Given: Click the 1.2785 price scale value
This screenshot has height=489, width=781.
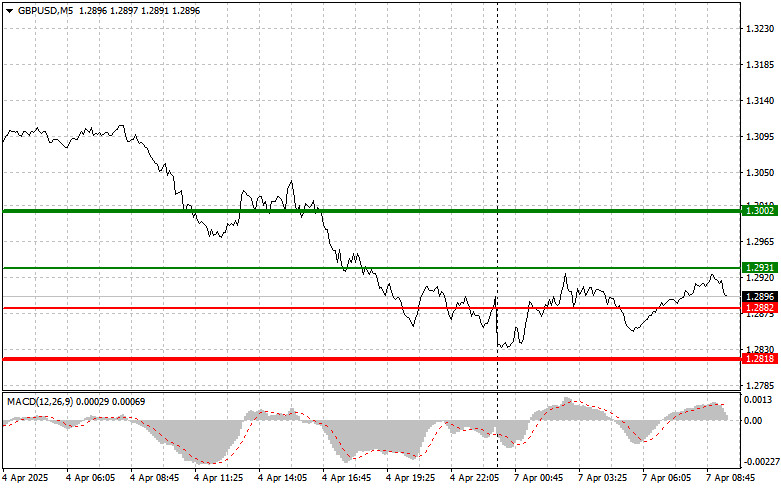Looking at the screenshot, I should click(760, 386).
